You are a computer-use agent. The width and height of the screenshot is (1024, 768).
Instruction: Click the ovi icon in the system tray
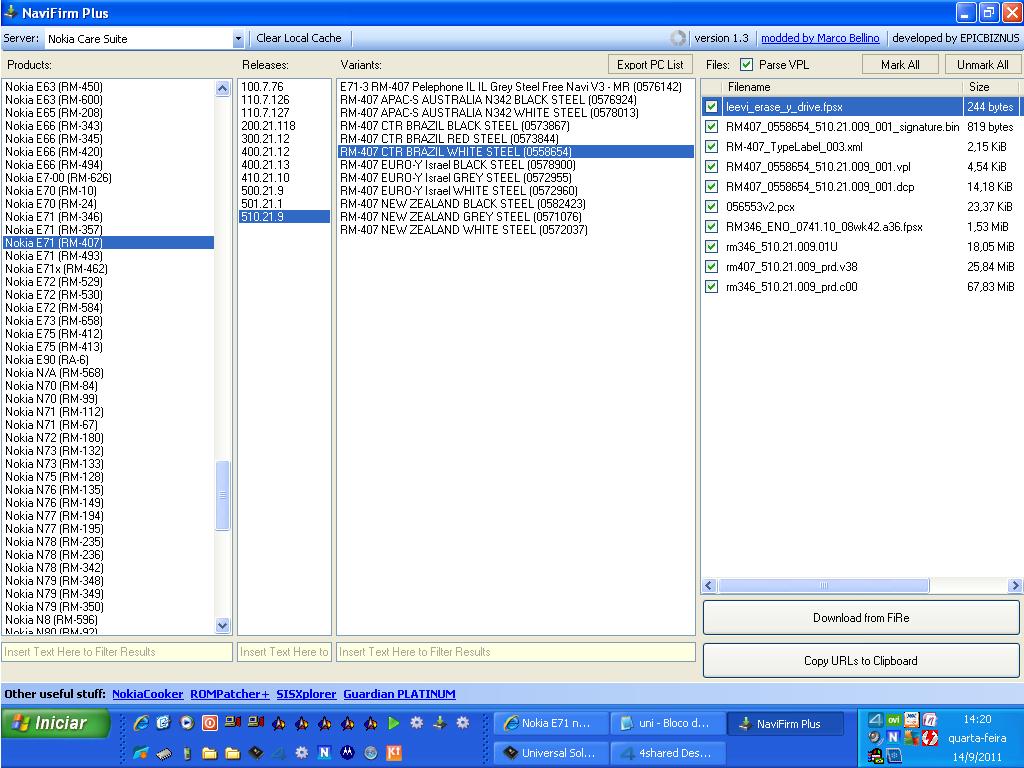(893, 720)
